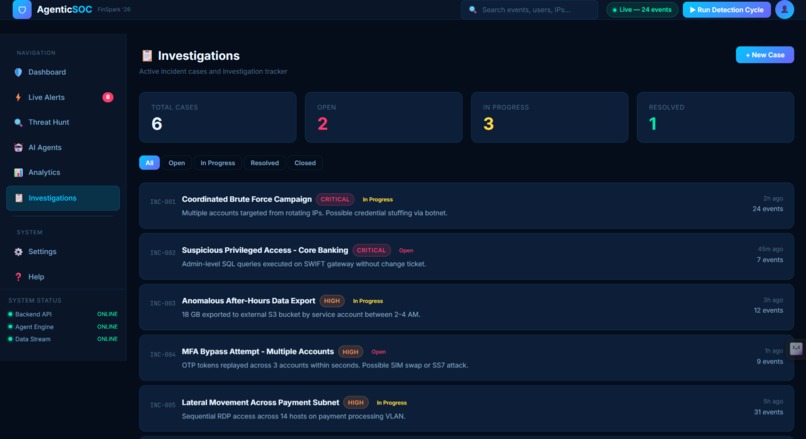Viewport: 806px width, 439px height.
Task: Click the Threat Hunt magnifier icon
Action: (x=19, y=122)
